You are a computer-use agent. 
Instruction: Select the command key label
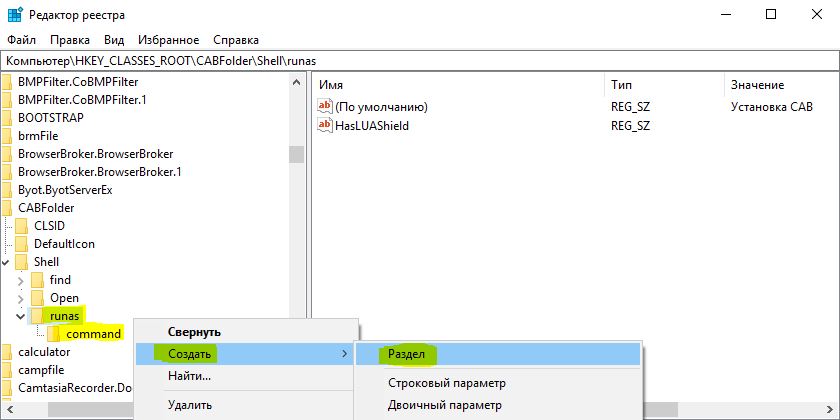click(x=94, y=334)
